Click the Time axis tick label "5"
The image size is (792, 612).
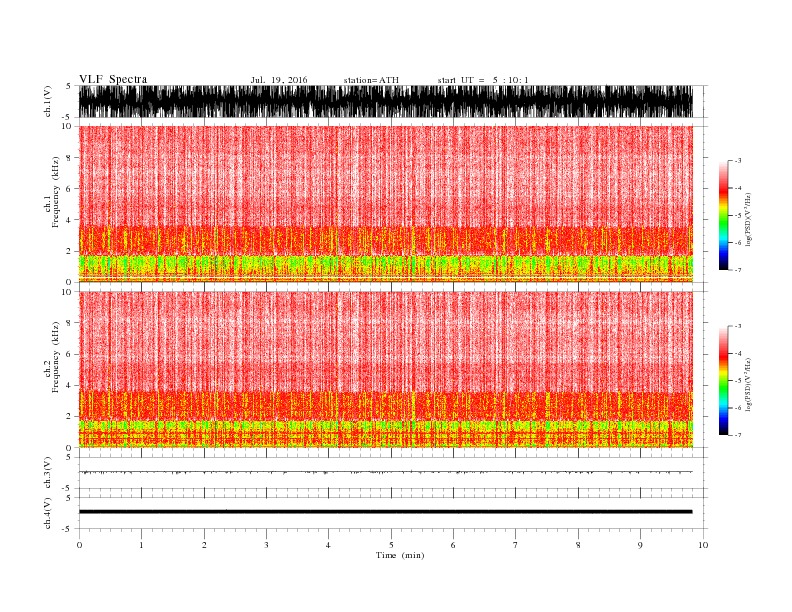coord(391,545)
